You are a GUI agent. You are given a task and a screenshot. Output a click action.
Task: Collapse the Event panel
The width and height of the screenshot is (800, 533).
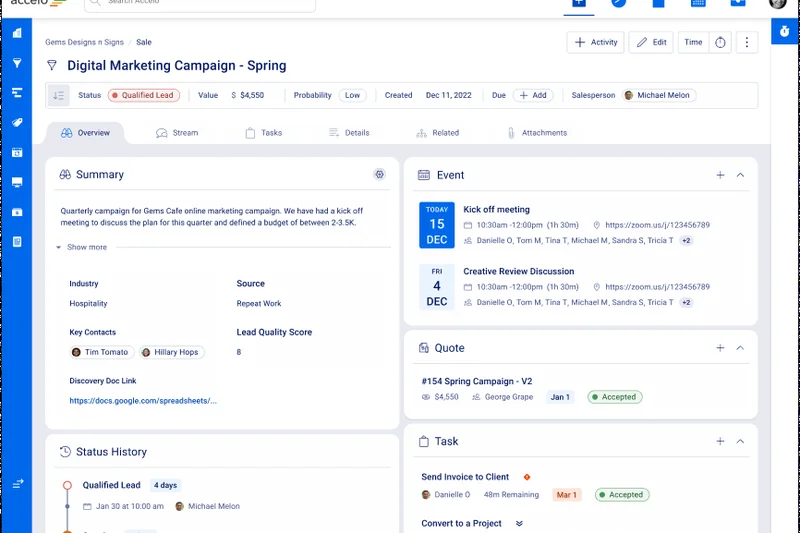coord(740,175)
